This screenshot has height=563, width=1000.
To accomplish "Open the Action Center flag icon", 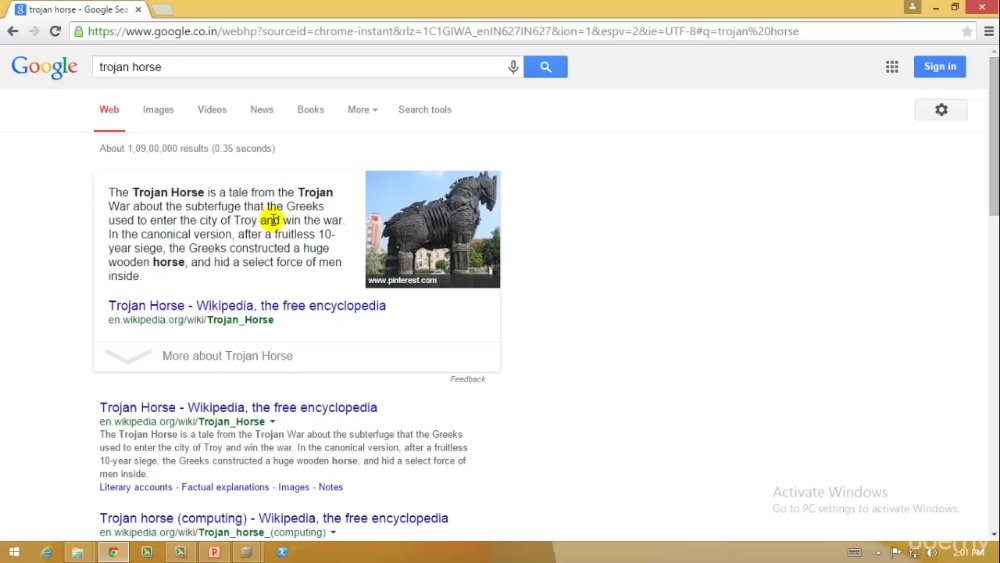I will pos(895,552).
